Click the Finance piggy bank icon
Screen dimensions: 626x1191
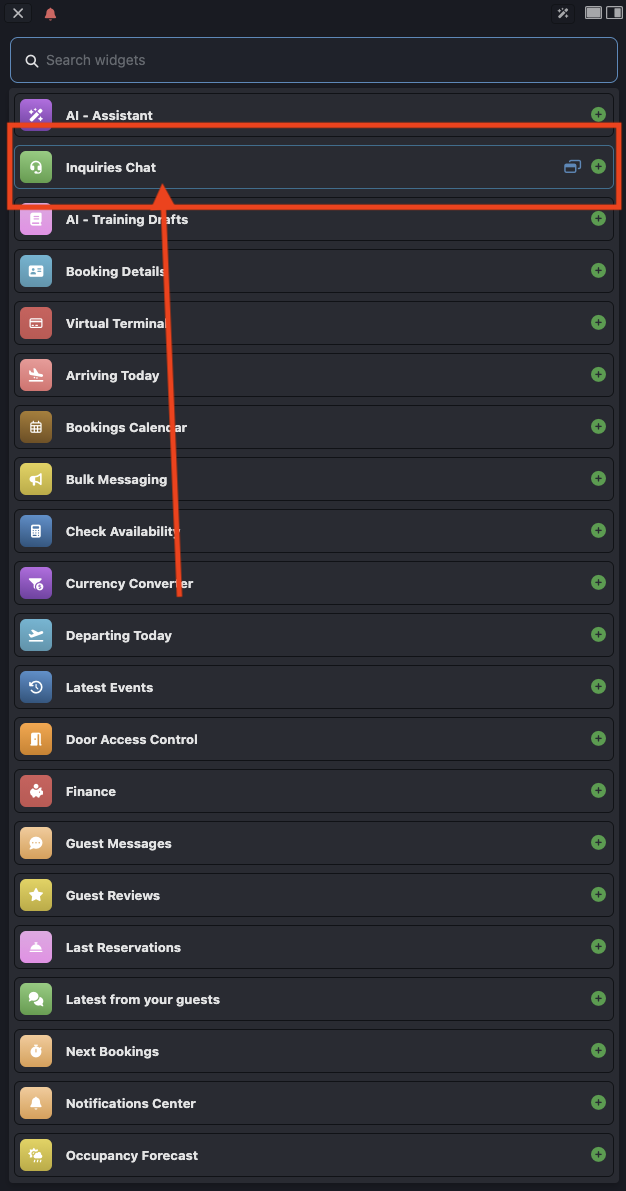point(36,791)
